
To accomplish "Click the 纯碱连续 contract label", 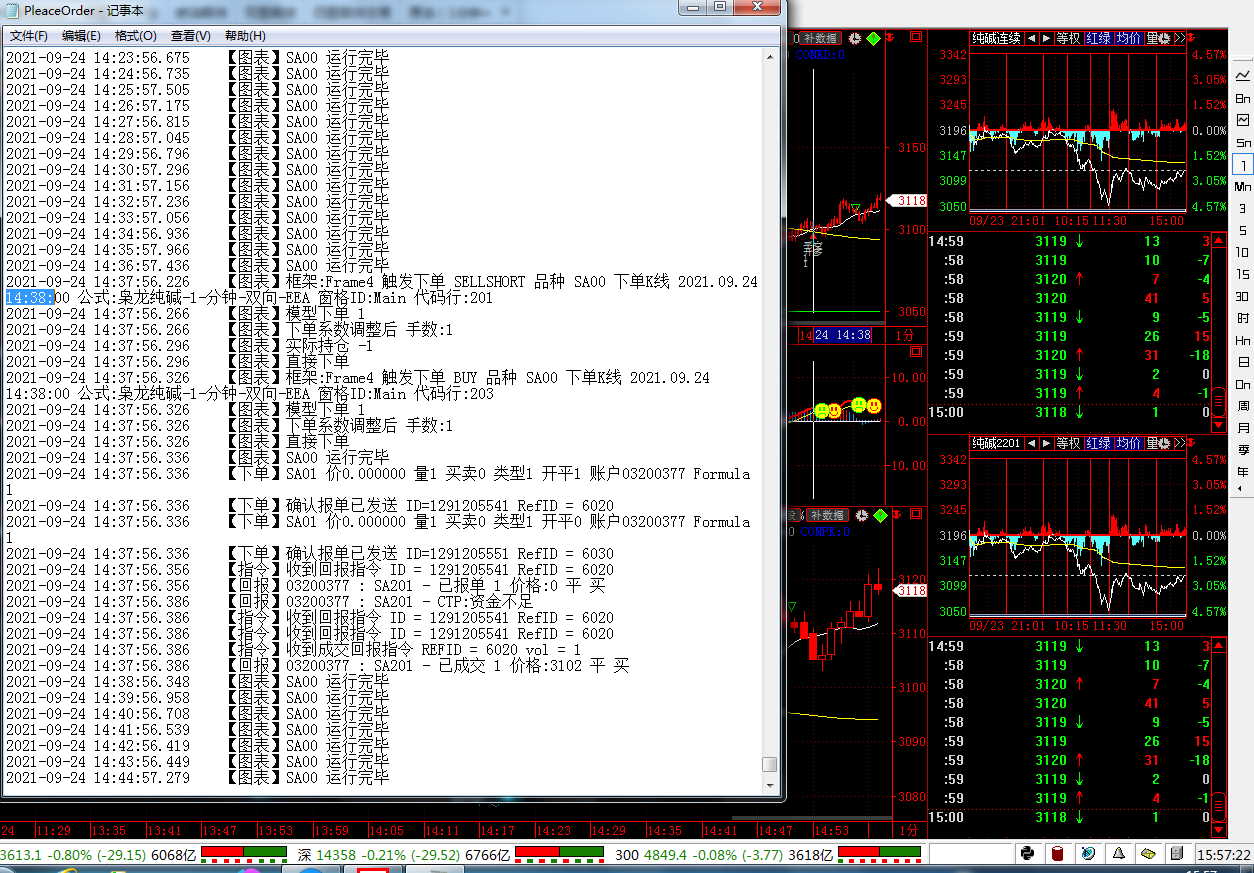I will click(x=997, y=38).
